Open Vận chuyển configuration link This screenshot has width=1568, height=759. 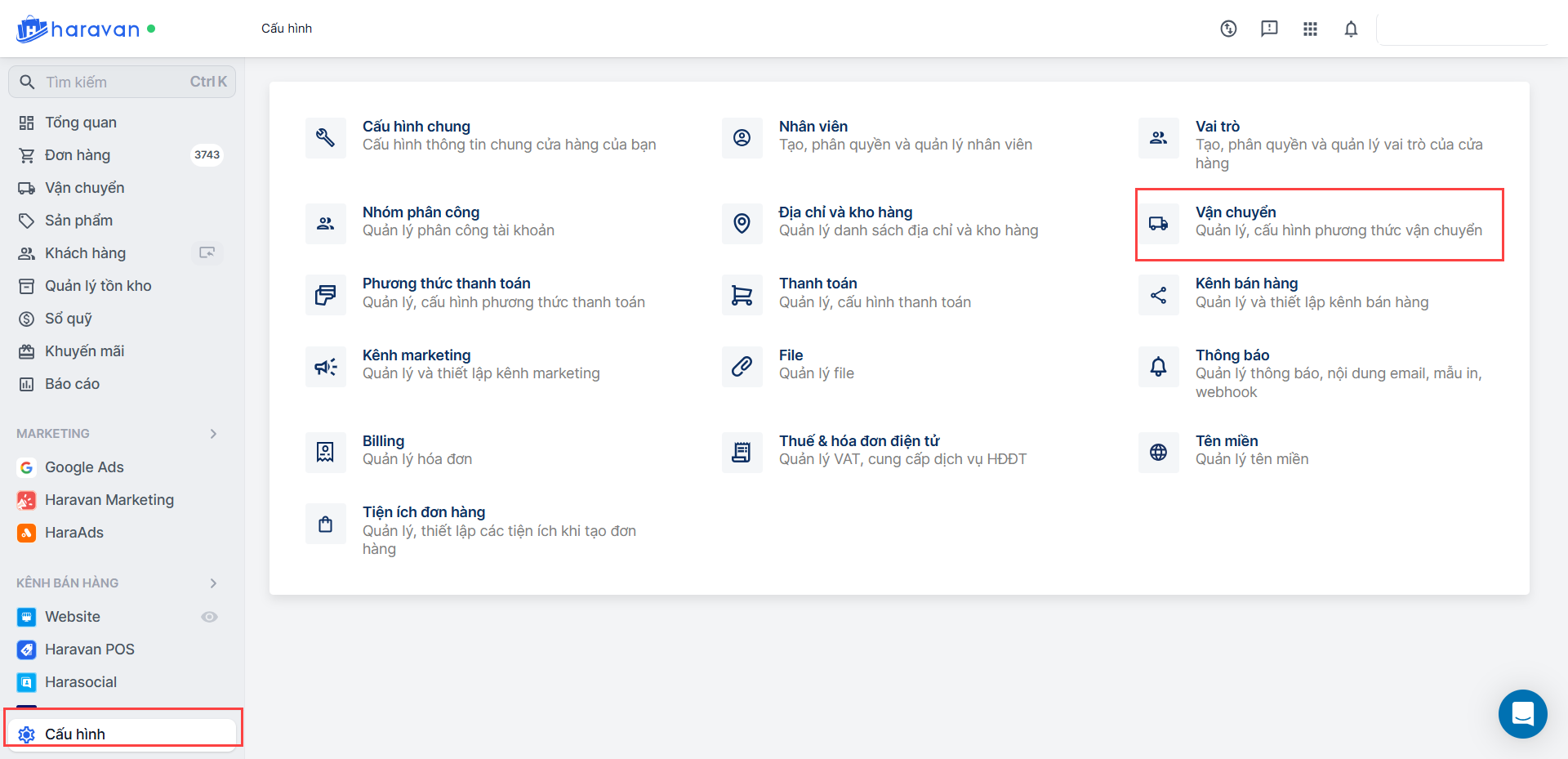coord(1235,212)
